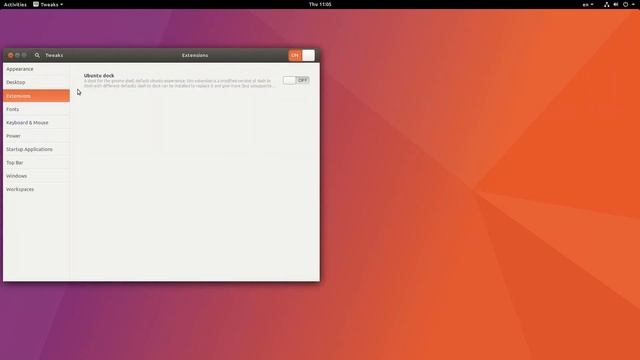Open Keyboard & Mouse settings
The height and width of the screenshot is (360, 640).
click(36, 122)
